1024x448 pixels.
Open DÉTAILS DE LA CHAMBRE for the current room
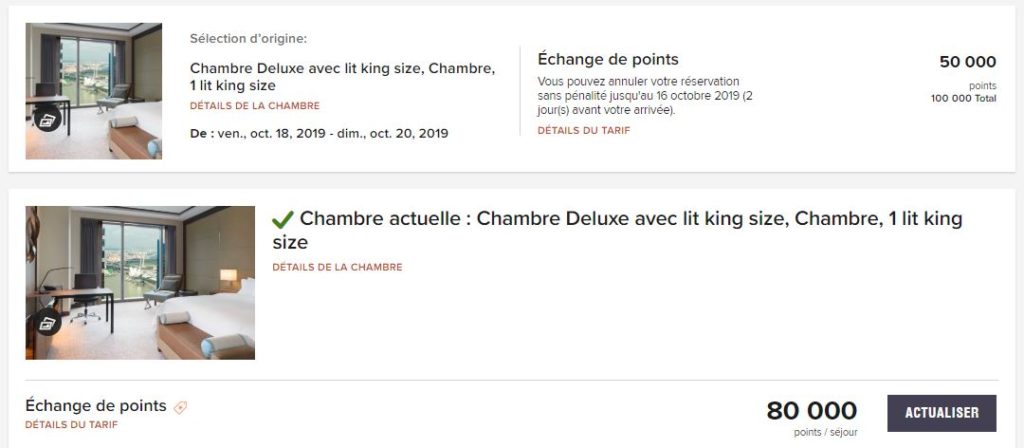click(x=337, y=267)
